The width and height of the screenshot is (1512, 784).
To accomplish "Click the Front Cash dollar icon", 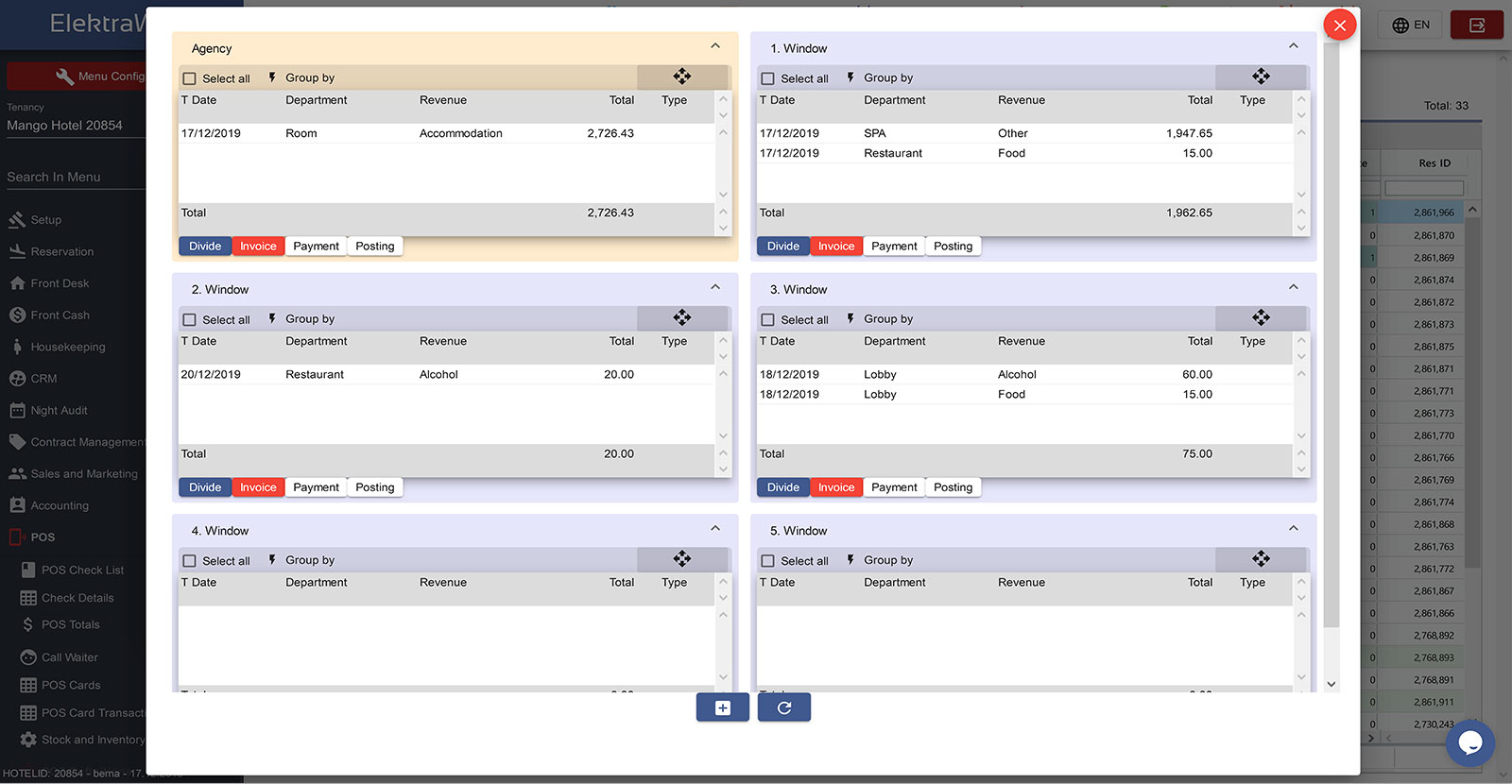I will point(17,315).
